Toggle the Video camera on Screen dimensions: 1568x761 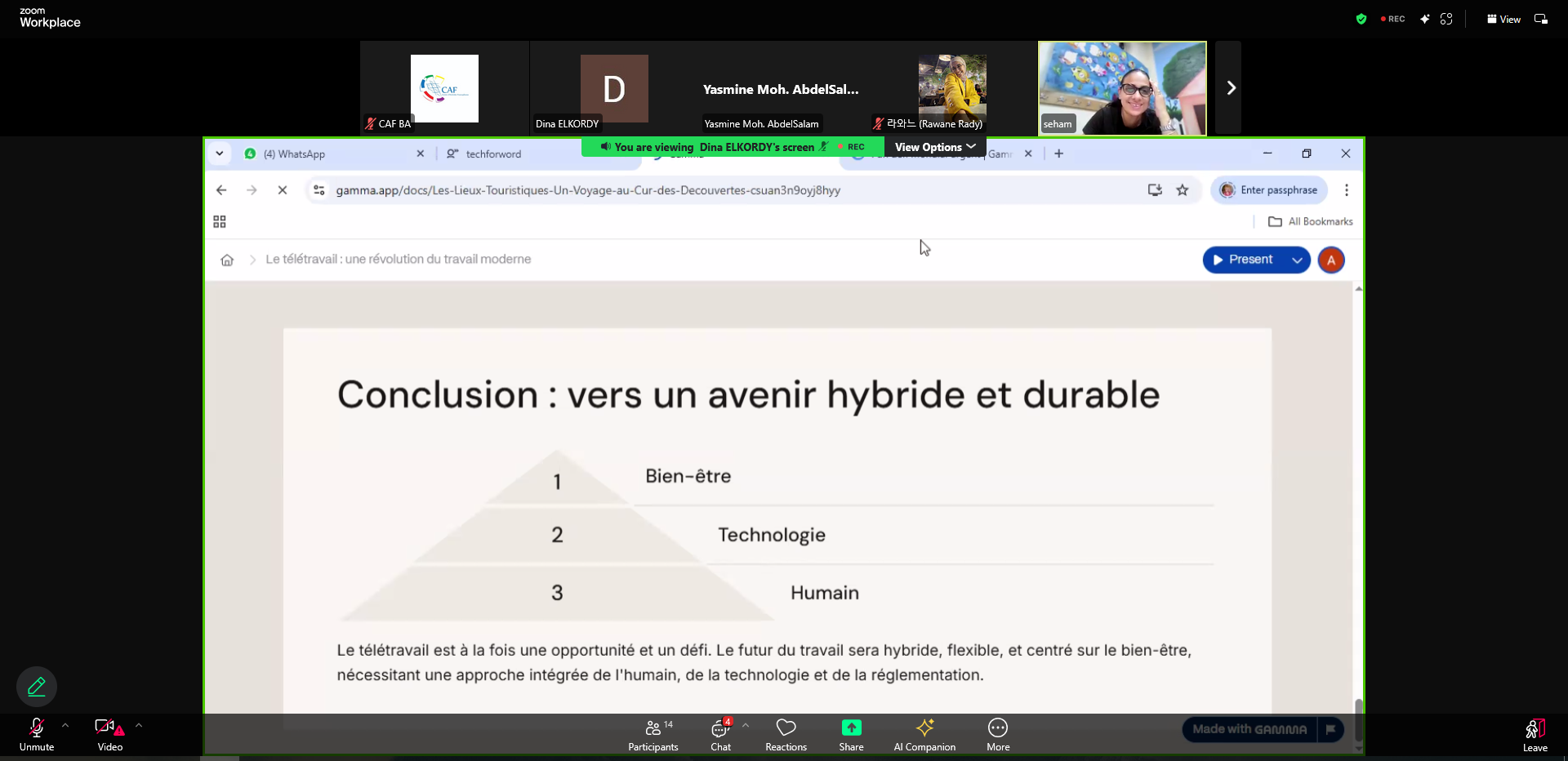pyautogui.click(x=109, y=733)
